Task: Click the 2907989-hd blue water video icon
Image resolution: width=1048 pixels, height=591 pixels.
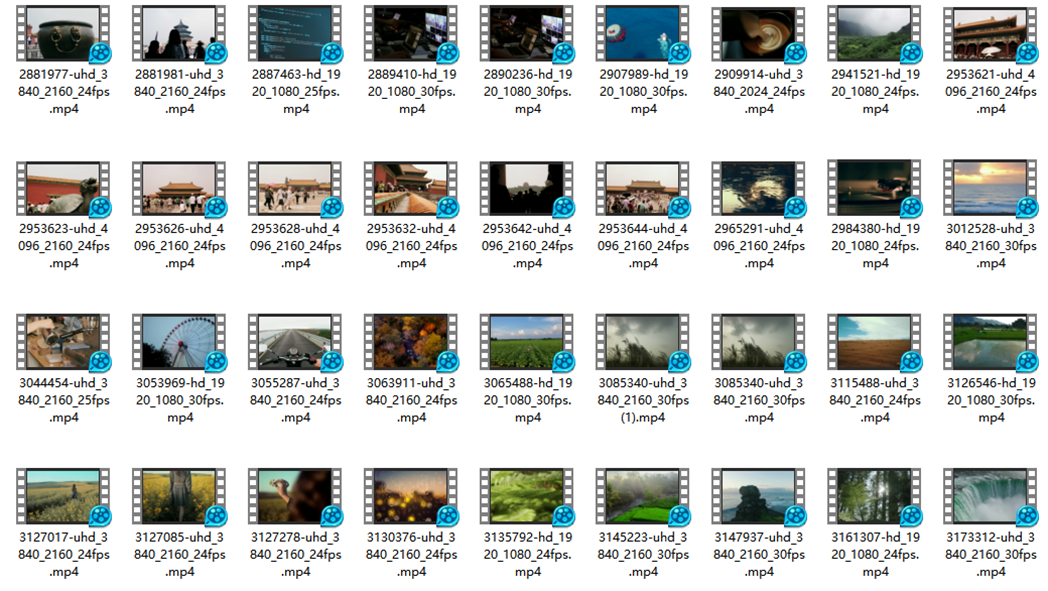Action: tap(643, 33)
